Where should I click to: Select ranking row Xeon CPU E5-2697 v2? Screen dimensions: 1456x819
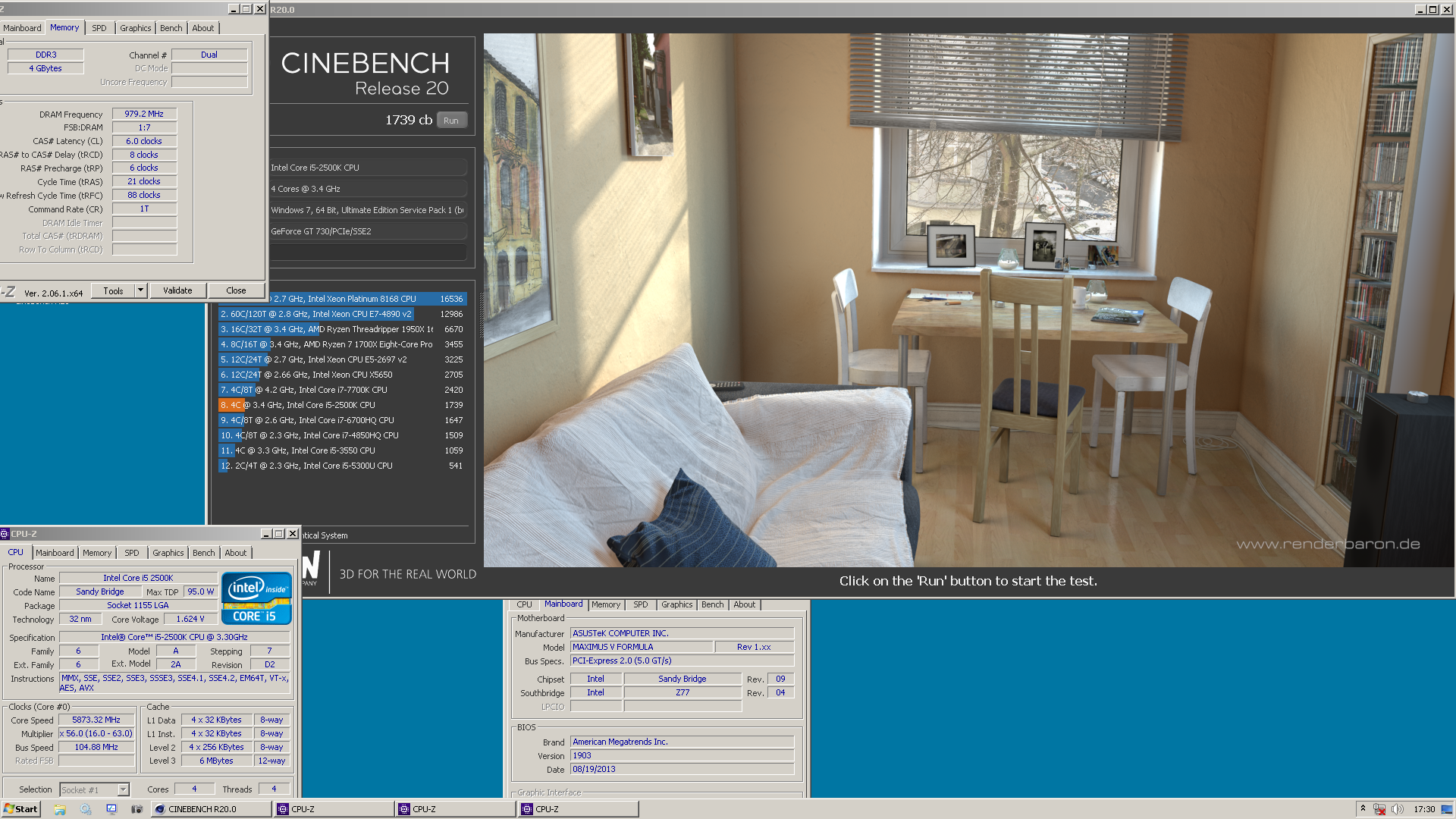[342, 359]
